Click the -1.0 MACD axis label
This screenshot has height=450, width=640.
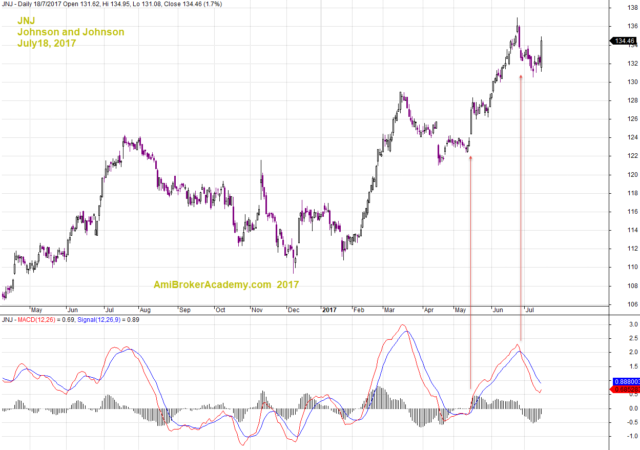pos(632,437)
